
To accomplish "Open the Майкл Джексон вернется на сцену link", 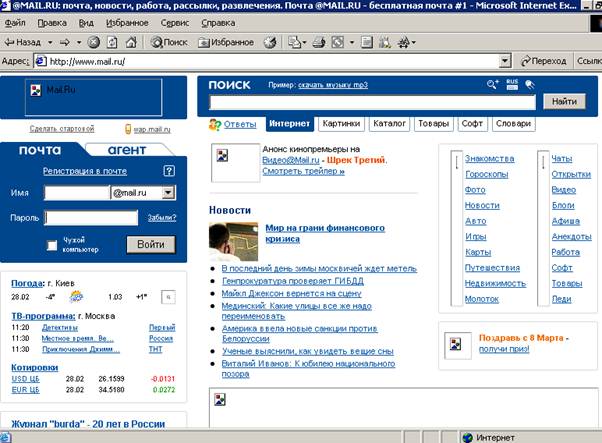I will (291, 294).
